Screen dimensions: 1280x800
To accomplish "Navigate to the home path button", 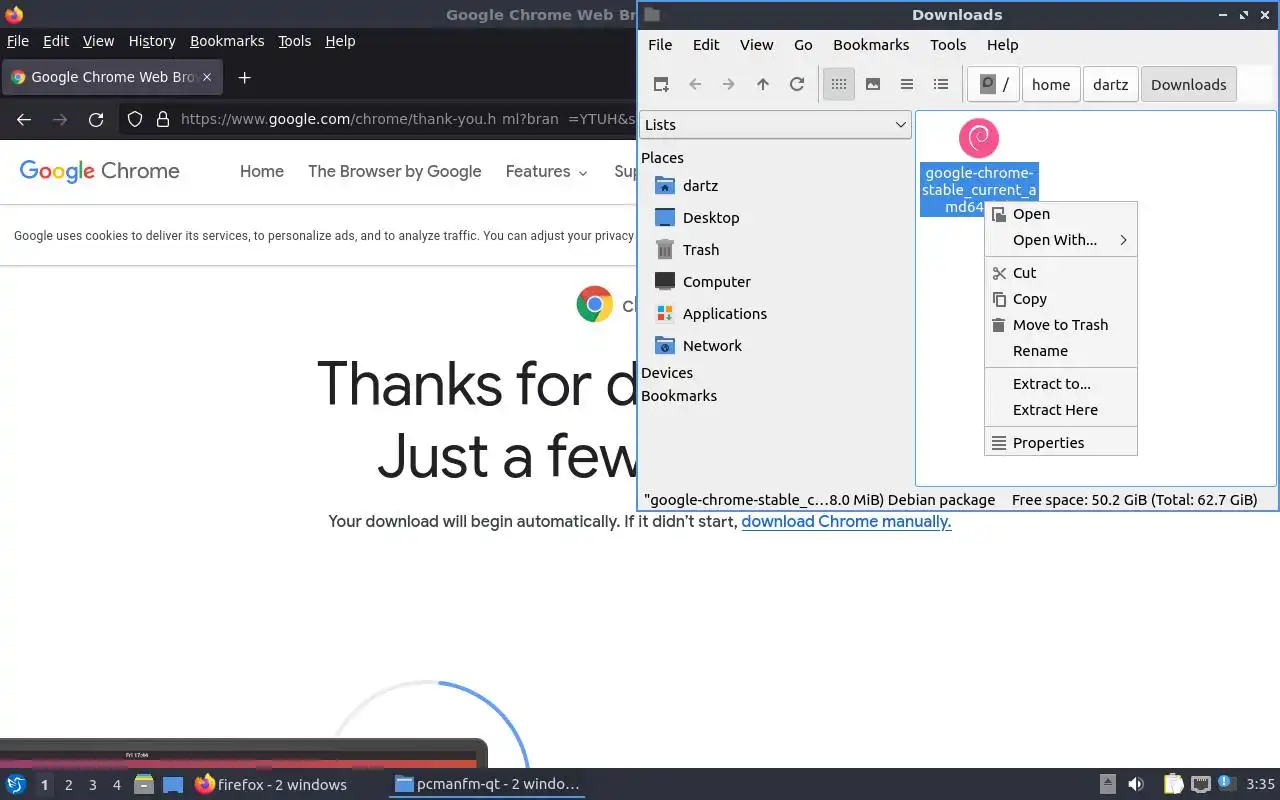I will [1051, 84].
